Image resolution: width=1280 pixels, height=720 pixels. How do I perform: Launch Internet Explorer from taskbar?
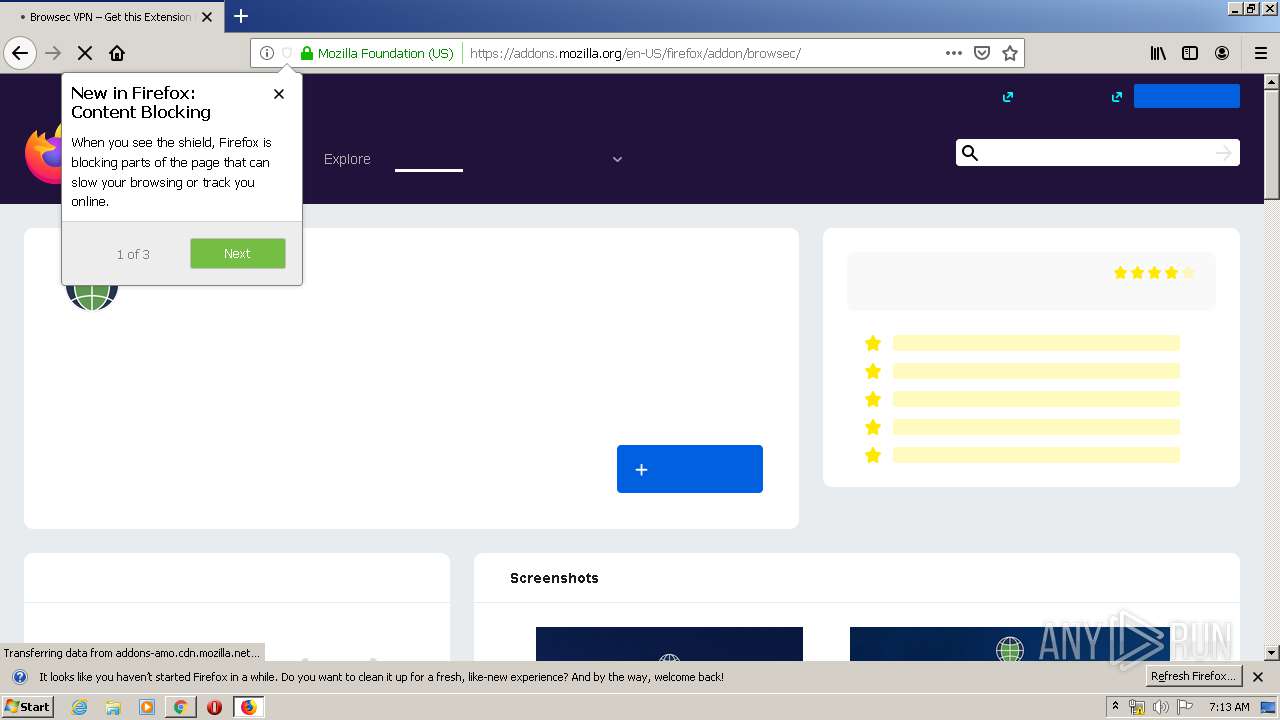point(80,707)
